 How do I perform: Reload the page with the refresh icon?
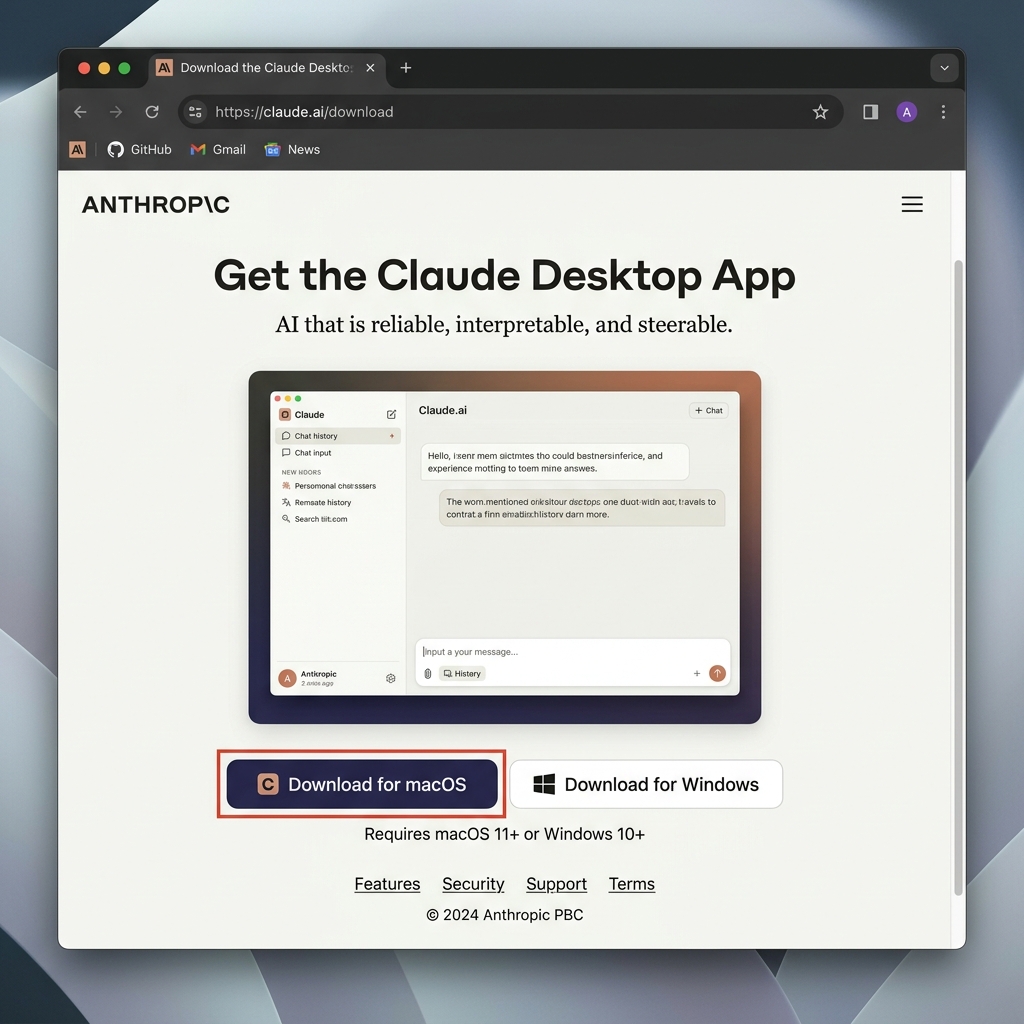pyautogui.click(x=152, y=112)
